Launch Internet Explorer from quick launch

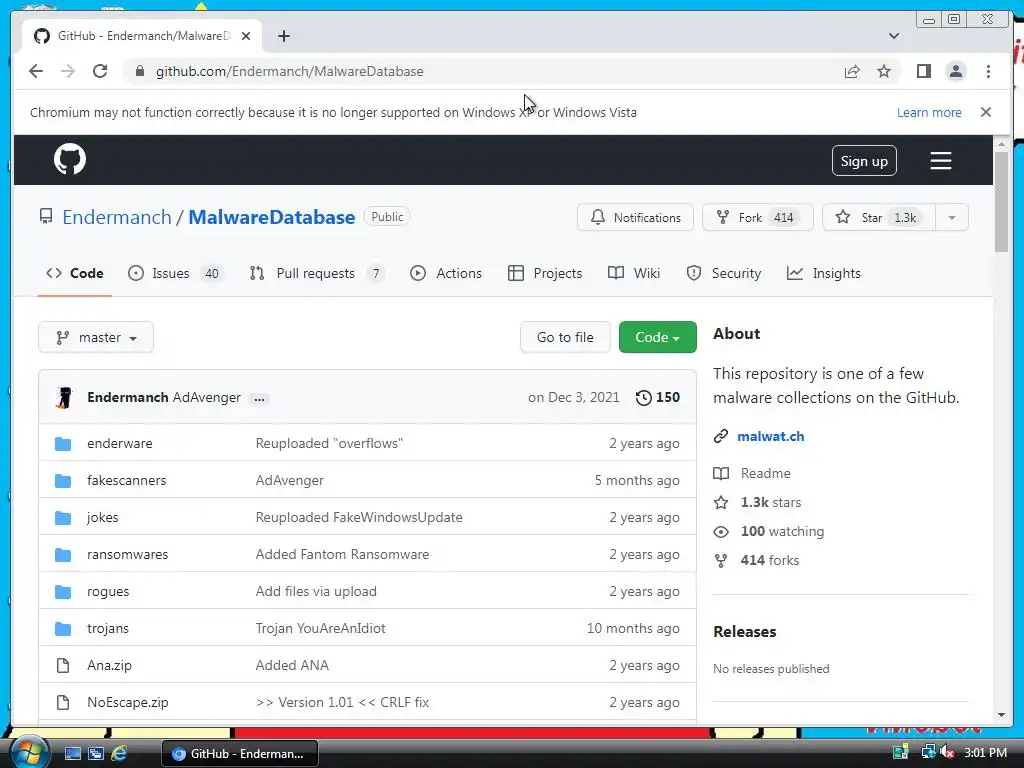point(119,753)
